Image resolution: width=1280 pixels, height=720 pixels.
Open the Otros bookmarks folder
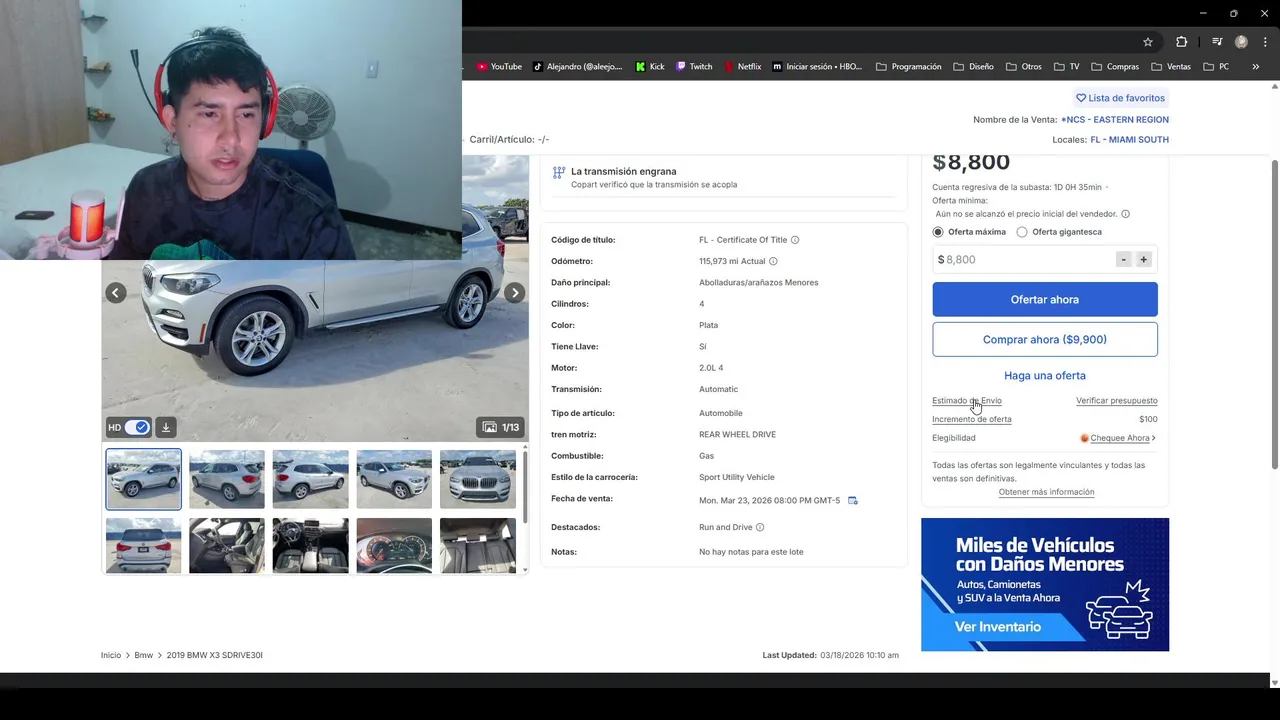point(1024,67)
